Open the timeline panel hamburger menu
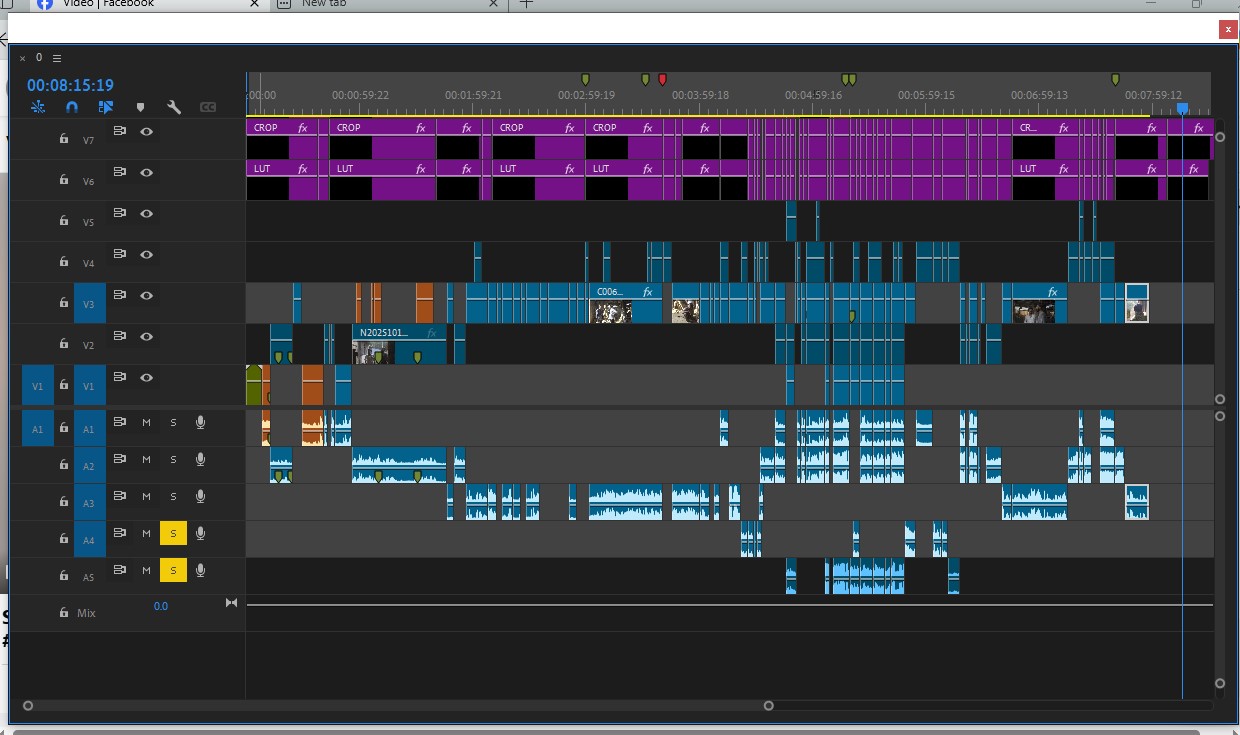The image size is (1240, 735). [x=57, y=57]
